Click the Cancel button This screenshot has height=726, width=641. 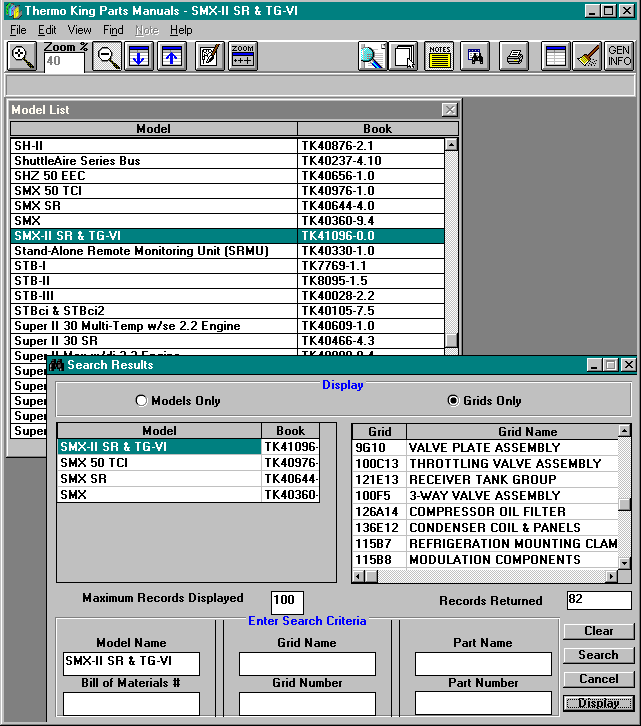pyautogui.click(x=598, y=679)
